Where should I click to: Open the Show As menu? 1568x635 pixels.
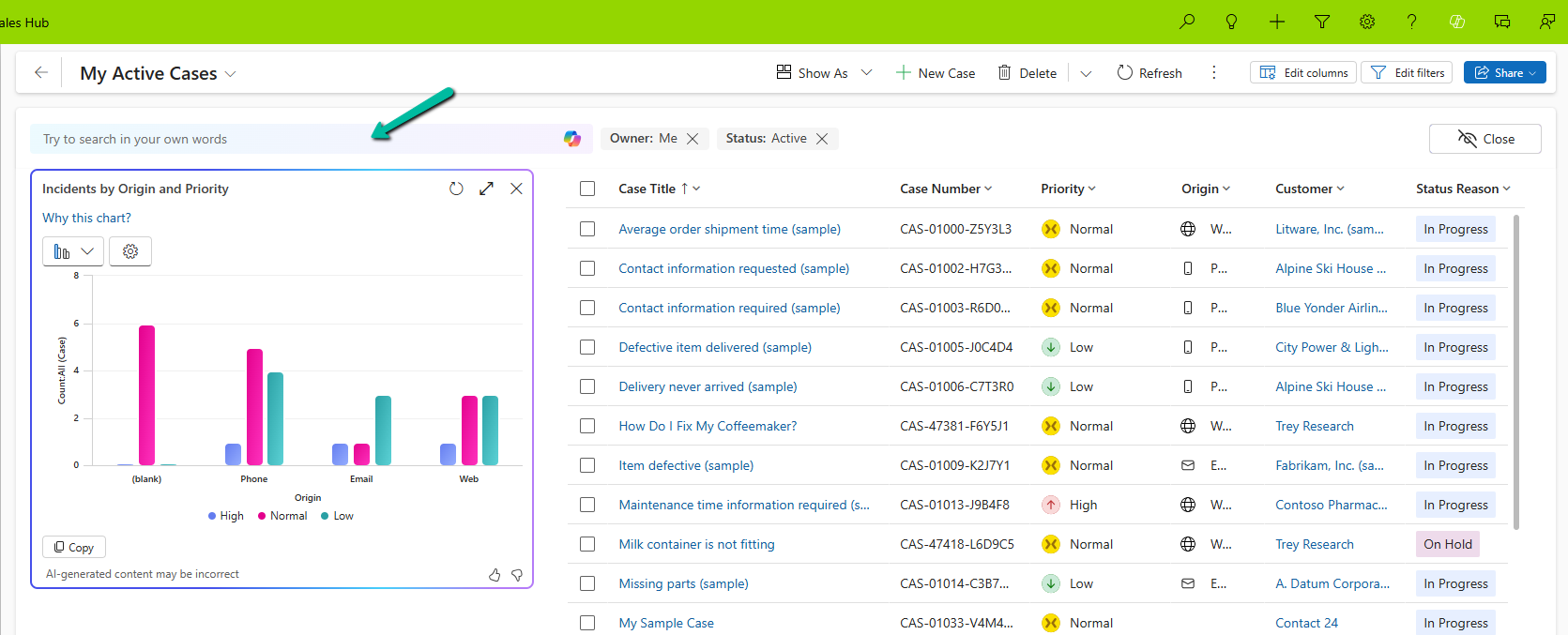pyautogui.click(x=824, y=73)
